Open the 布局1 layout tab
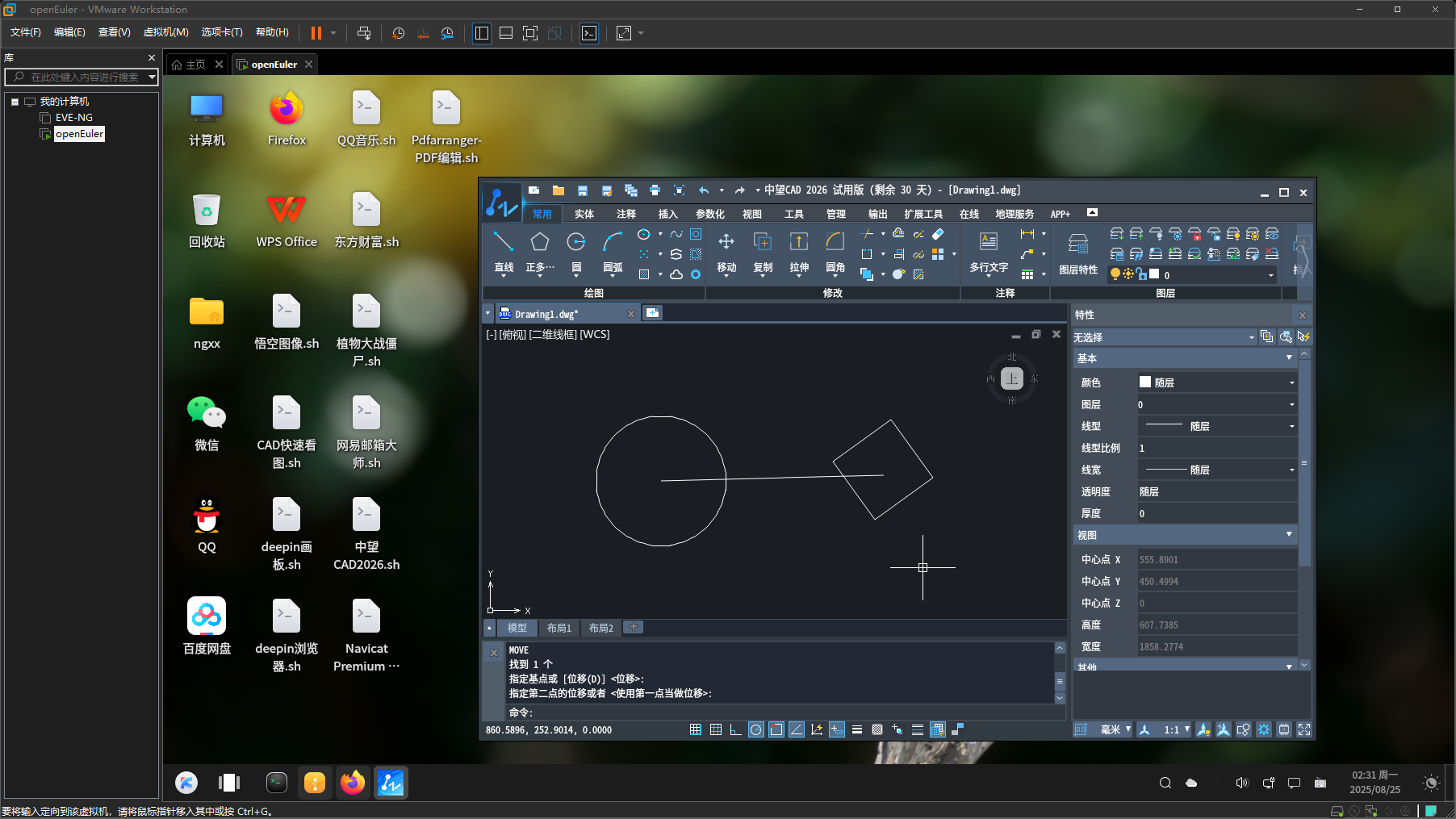1456x819 pixels. pyautogui.click(x=559, y=628)
